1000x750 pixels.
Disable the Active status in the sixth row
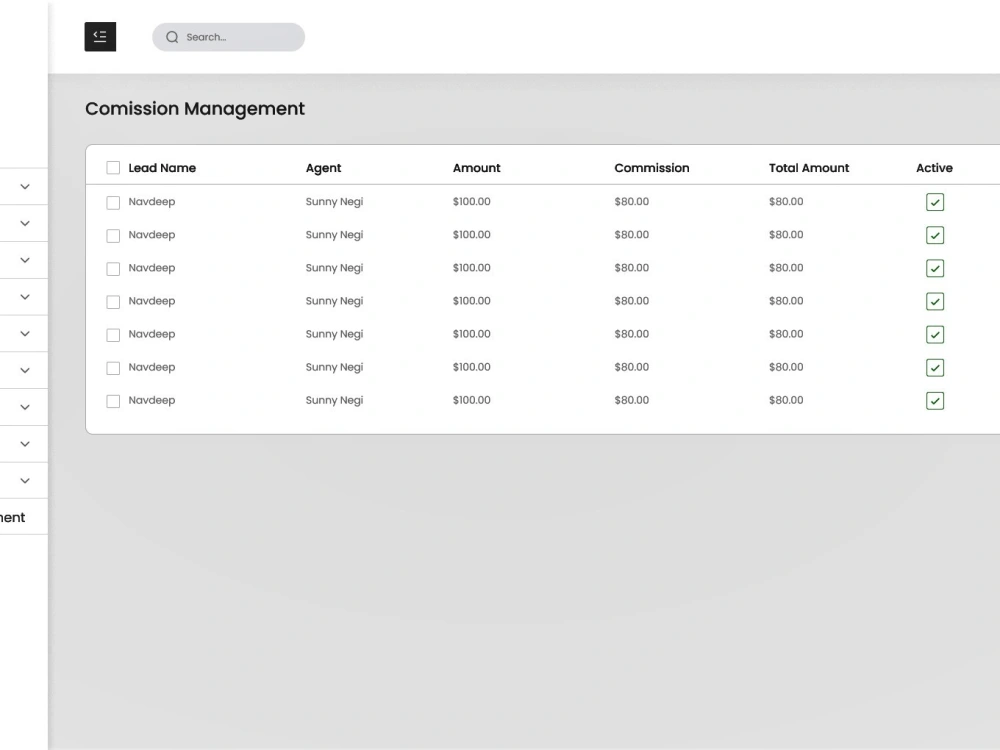(935, 368)
